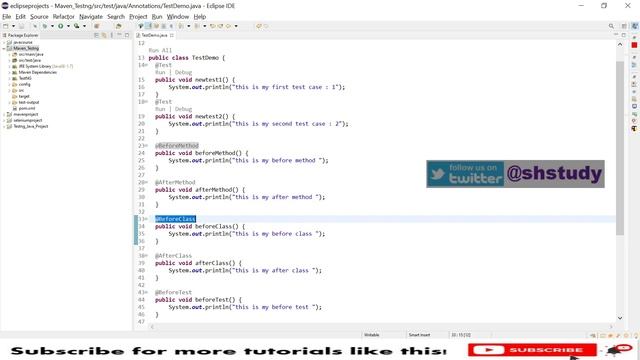640x360 pixels.
Task: Click the red Subscribe button
Action: point(532,350)
